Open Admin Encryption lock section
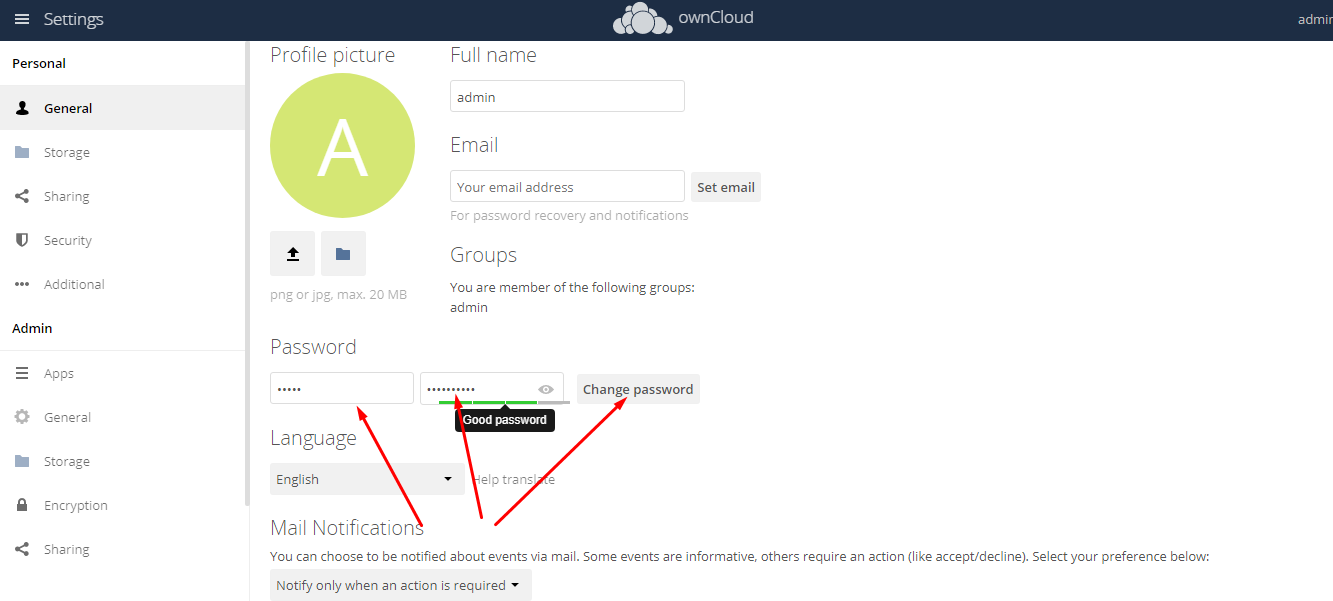This screenshot has width=1333, height=601. point(75,506)
